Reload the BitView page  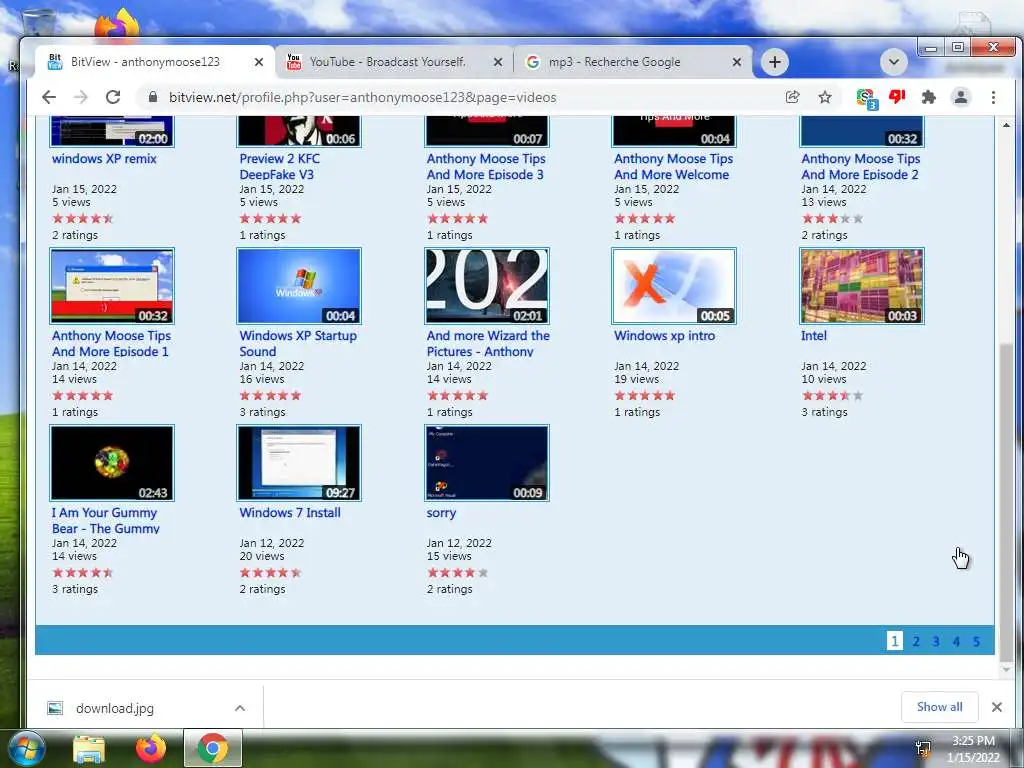point(113,97)
